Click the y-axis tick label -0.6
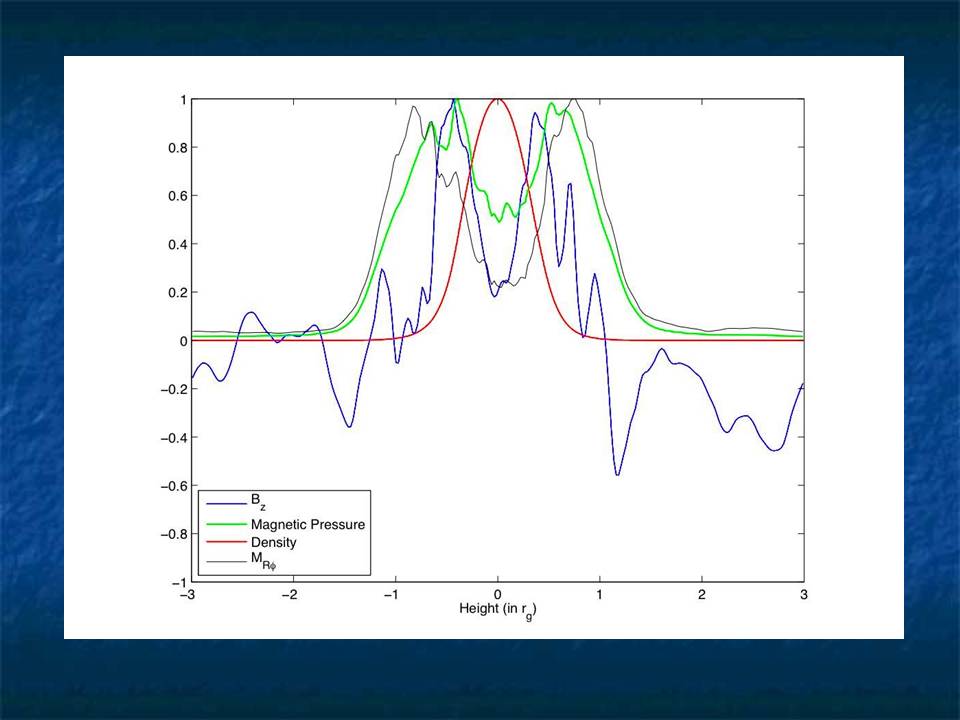 coord(170,486)
